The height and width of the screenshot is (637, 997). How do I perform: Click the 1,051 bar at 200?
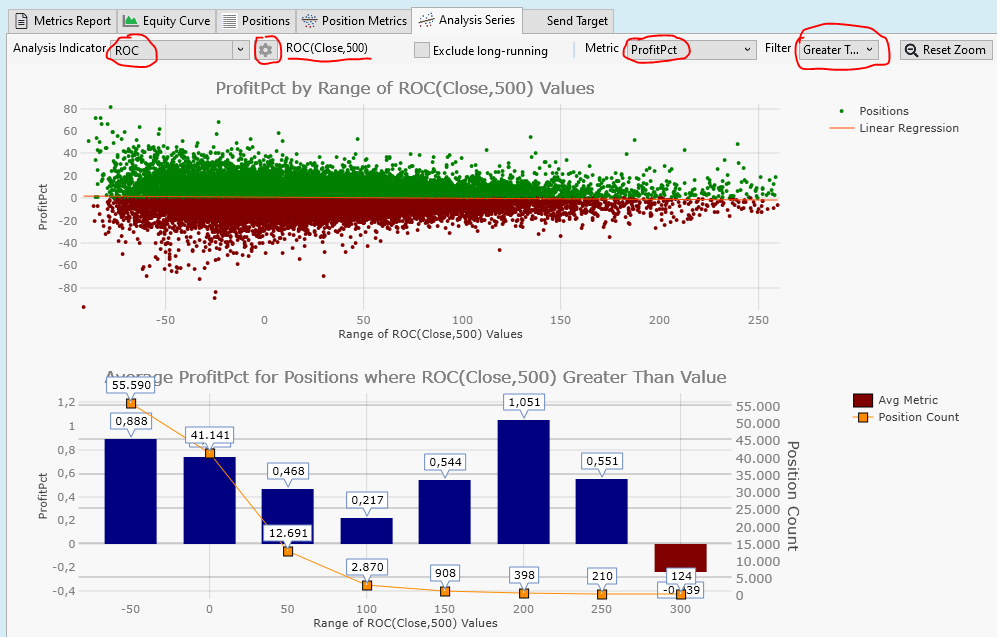tap(523, 481)
